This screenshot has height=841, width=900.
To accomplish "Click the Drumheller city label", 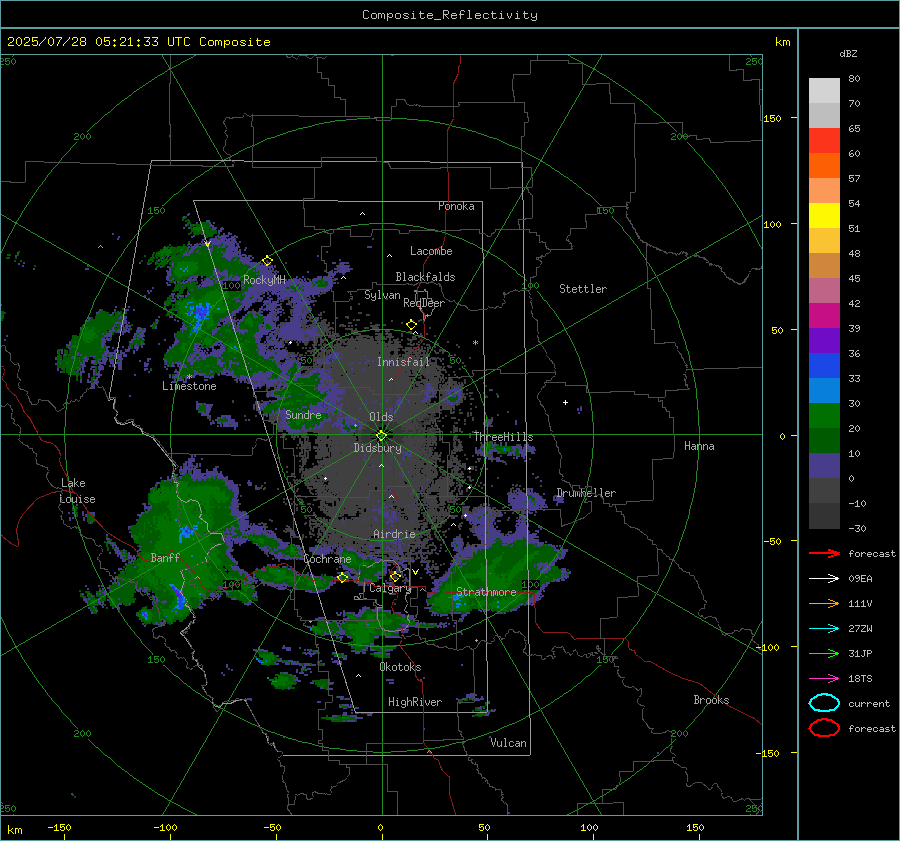I will (586, 493).
